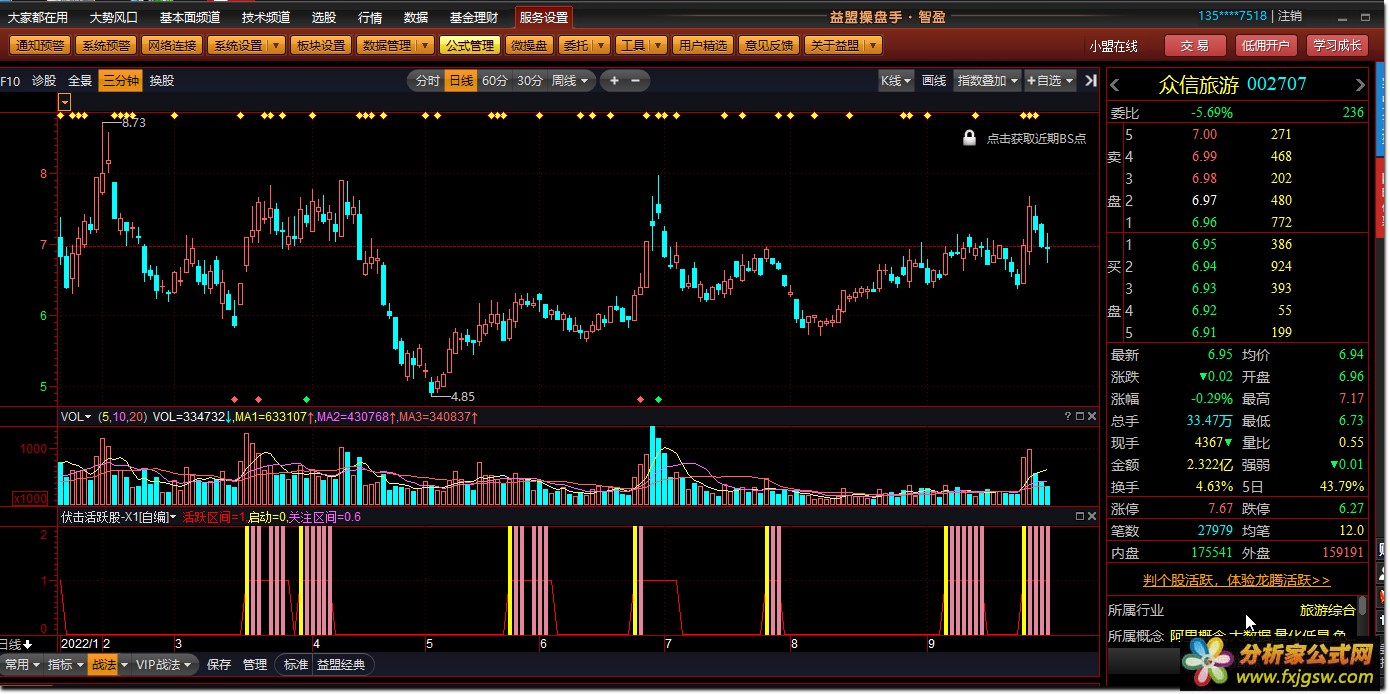Click the 网络连接 button
This screenshot has height=694, width=1390.
pyautogui.click(x=172, y=46)
